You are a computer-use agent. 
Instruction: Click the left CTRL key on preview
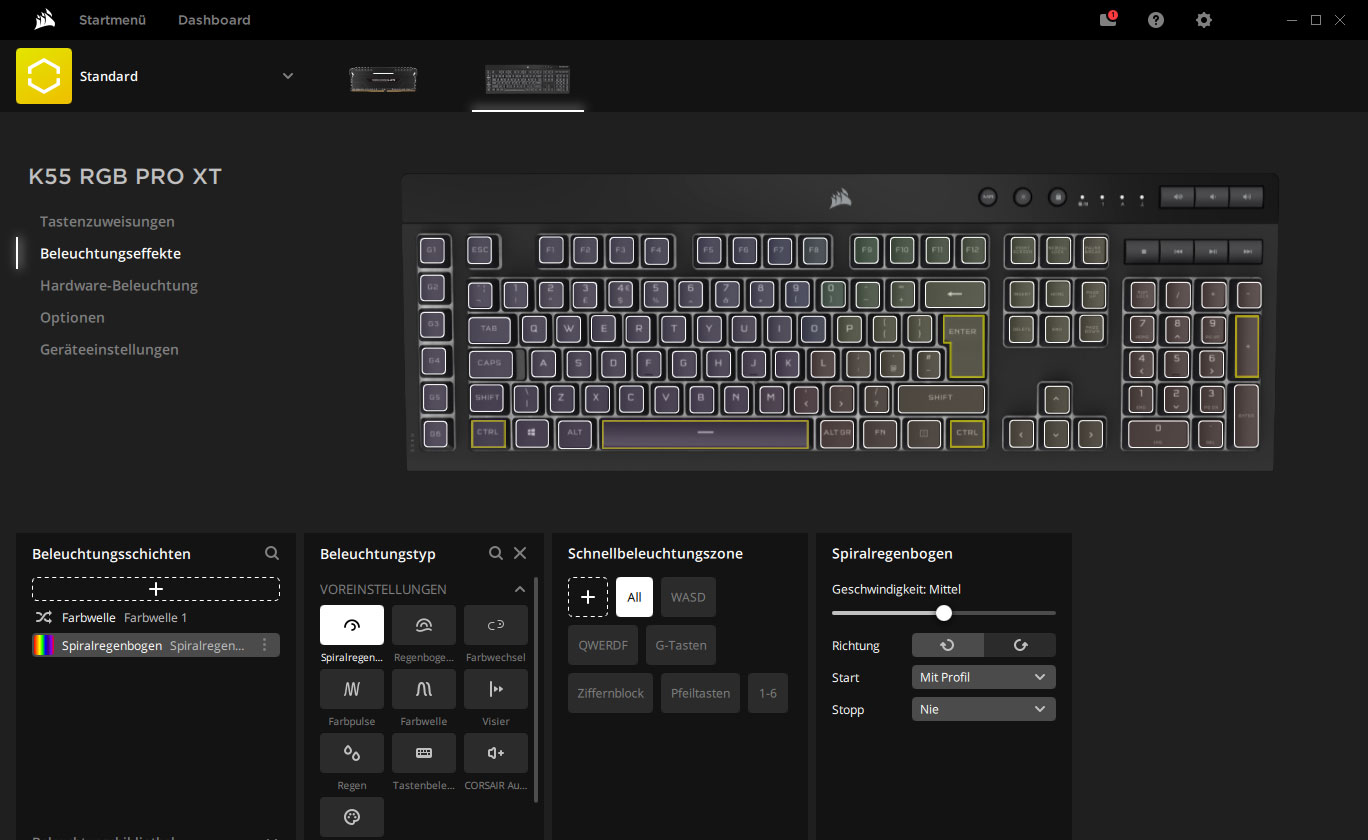pos(488,433)
